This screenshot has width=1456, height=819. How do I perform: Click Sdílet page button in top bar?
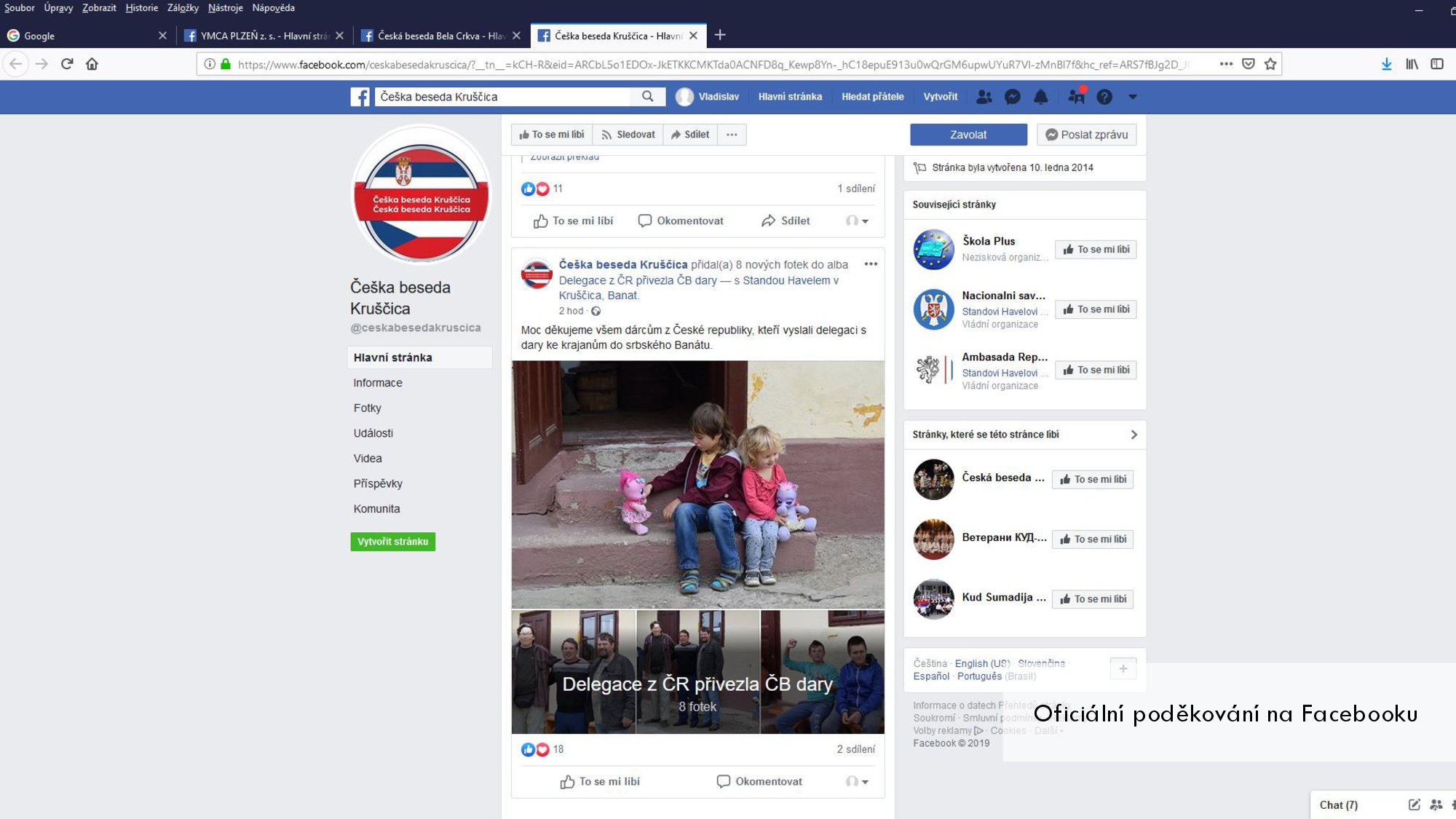[690, 135]
